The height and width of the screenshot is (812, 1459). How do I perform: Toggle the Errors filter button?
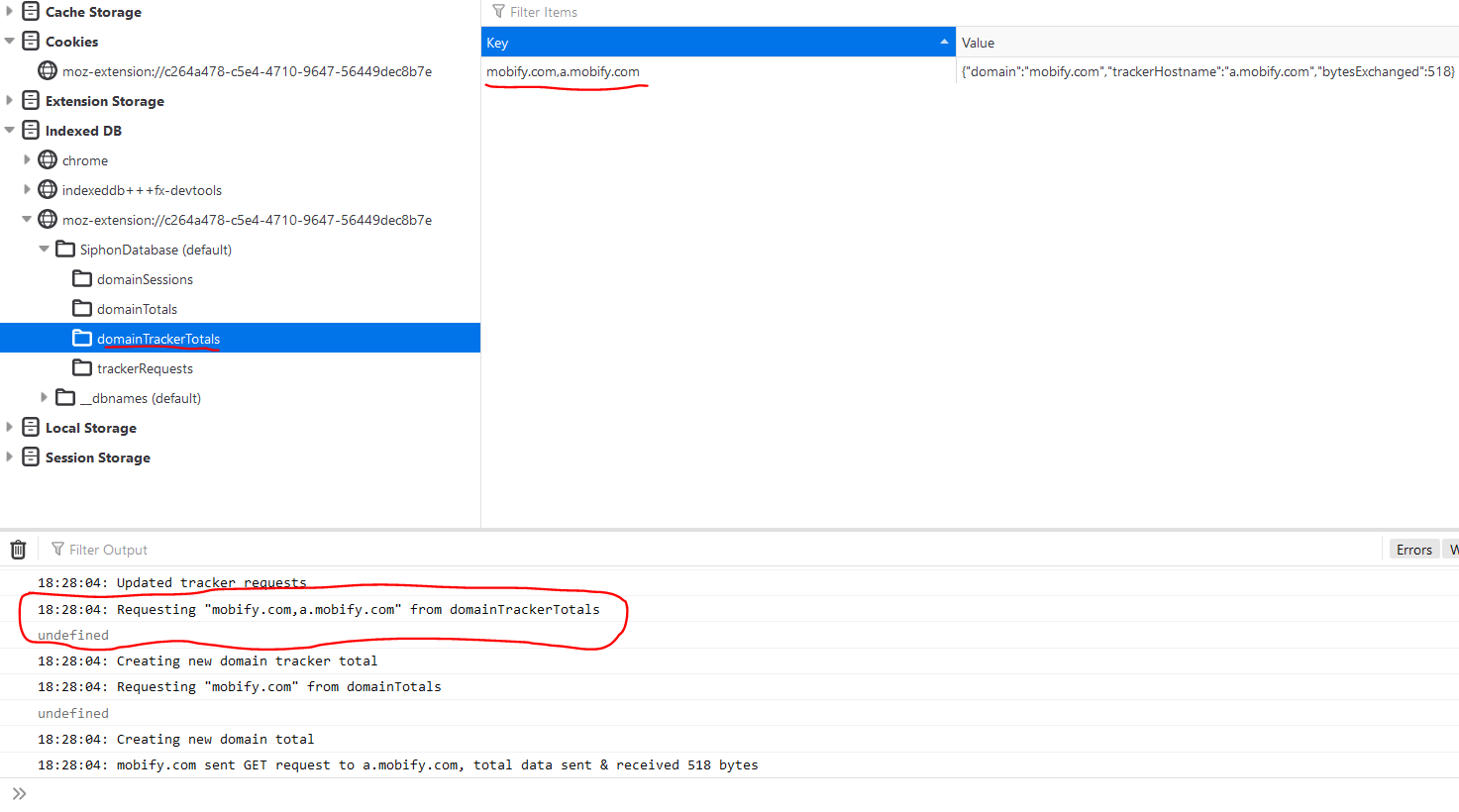coord(1413,550)
